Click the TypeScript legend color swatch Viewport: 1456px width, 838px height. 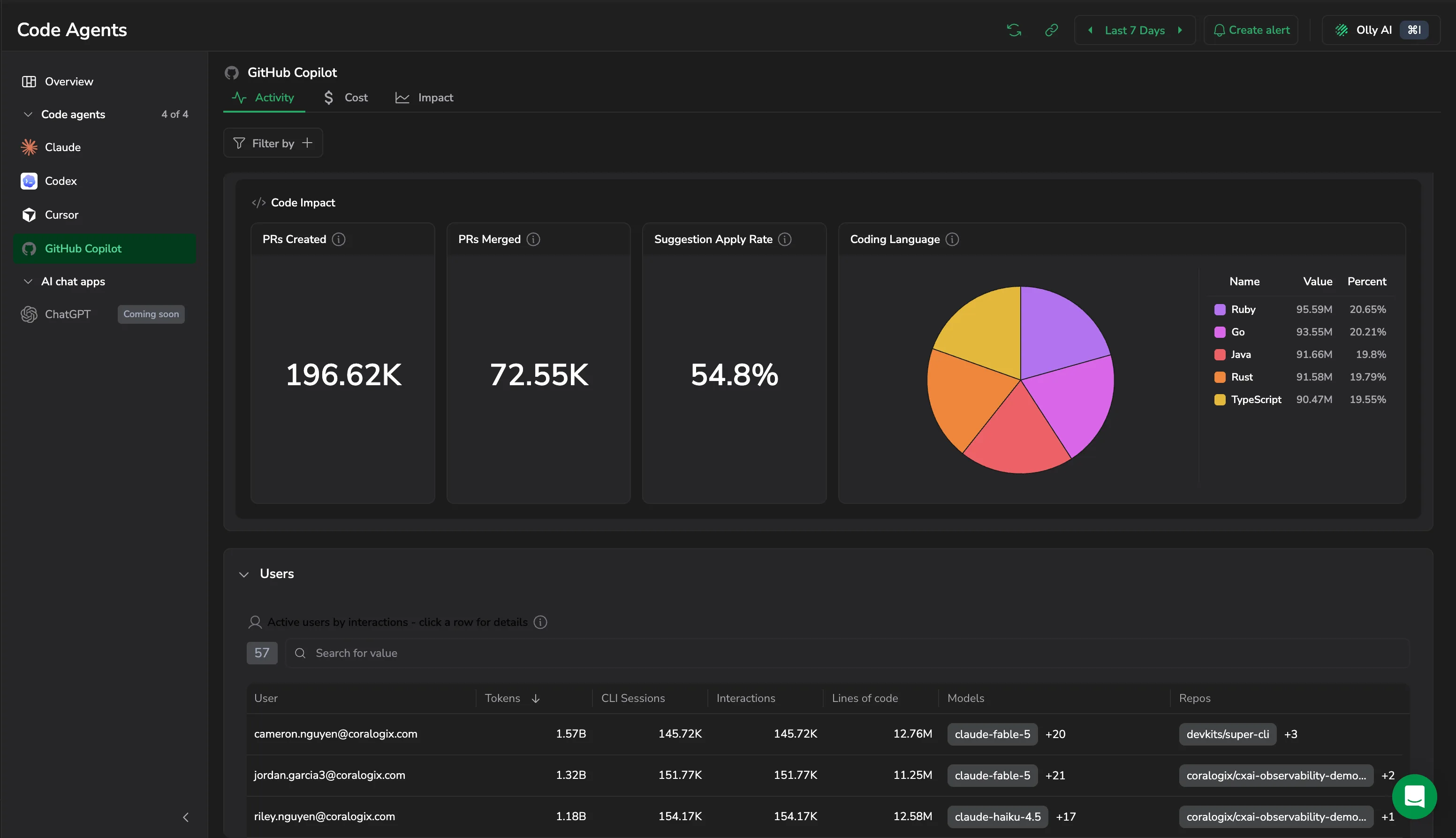1220,399
